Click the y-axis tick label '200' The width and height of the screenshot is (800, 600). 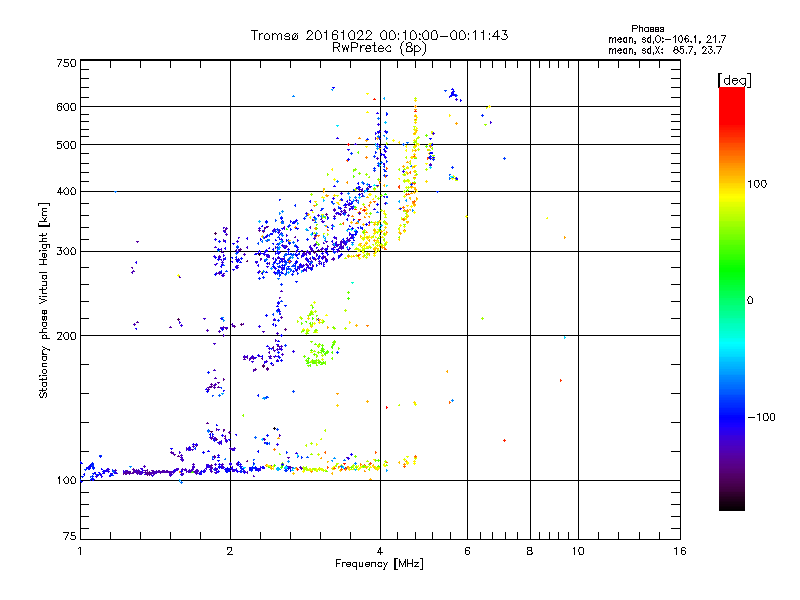coord(67,336)
